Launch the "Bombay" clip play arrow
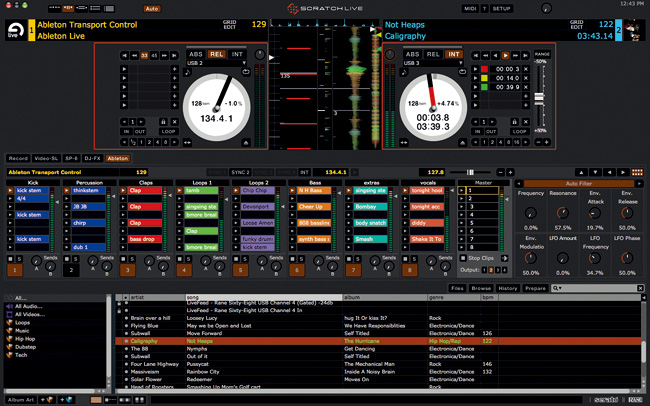Image resolution: width=650 pixels, height=406 pixels. (x=349, y=207)
